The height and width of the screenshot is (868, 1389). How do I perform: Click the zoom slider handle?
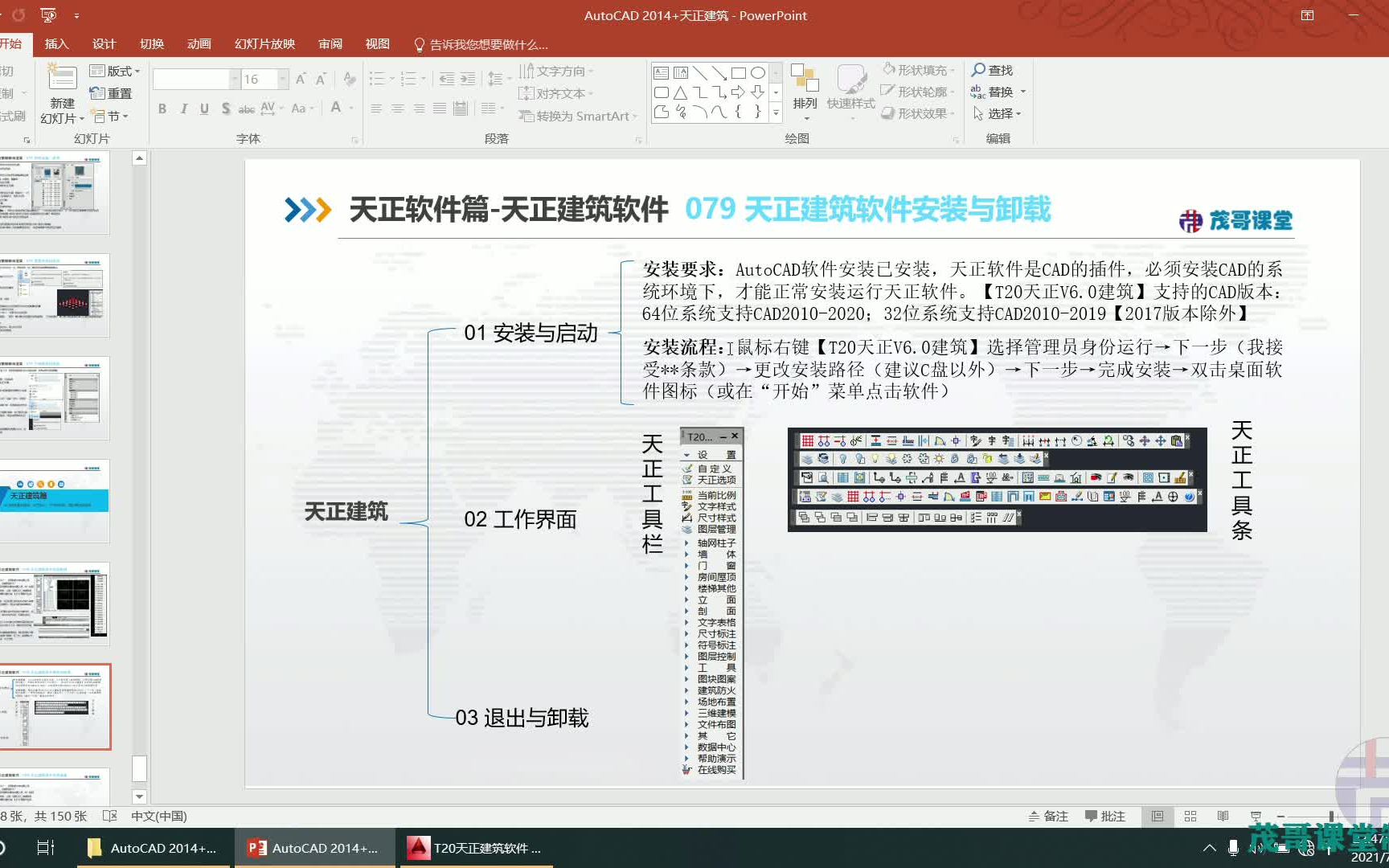coord(1331,817)
